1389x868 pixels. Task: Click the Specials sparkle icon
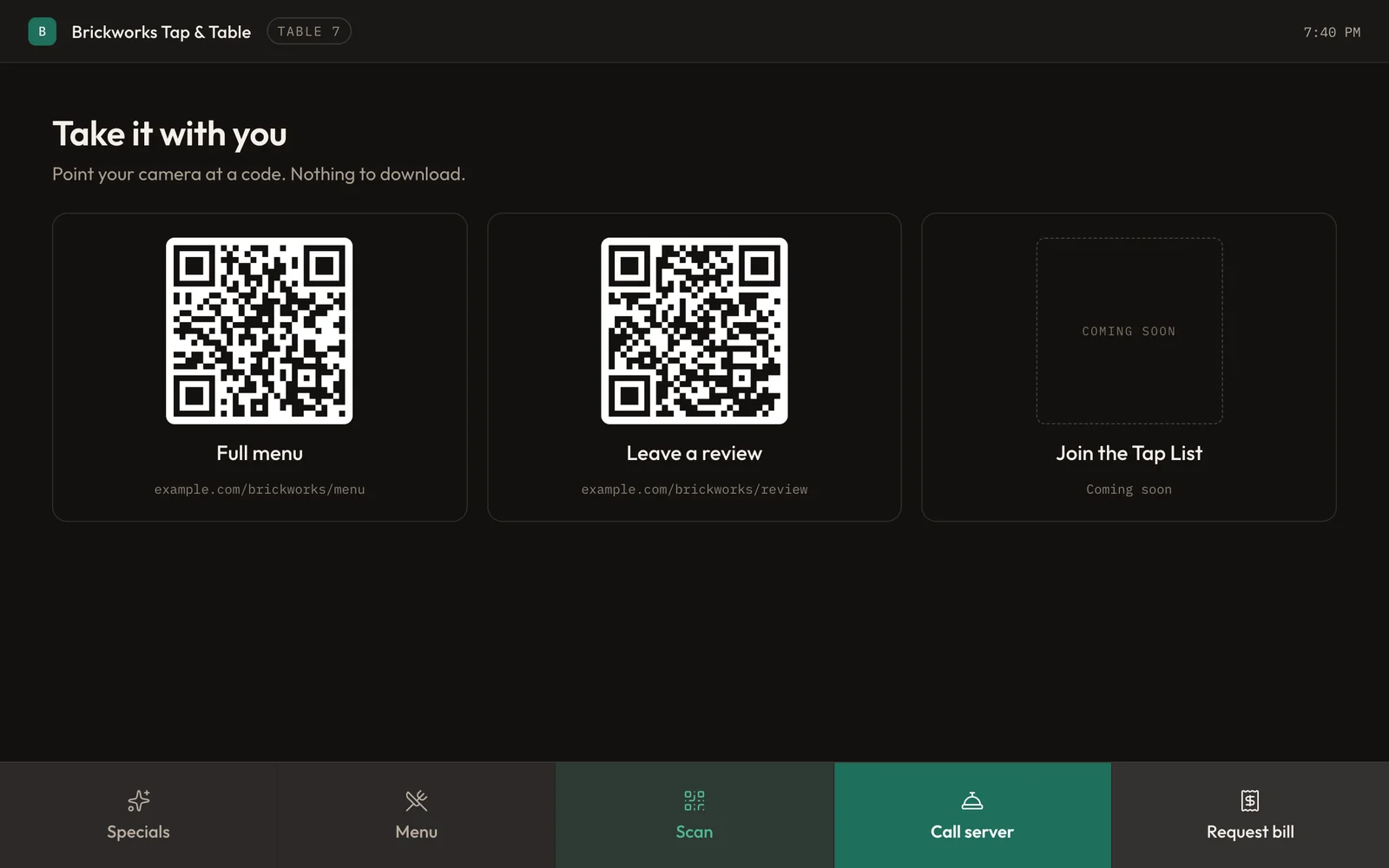pos(138,800)
